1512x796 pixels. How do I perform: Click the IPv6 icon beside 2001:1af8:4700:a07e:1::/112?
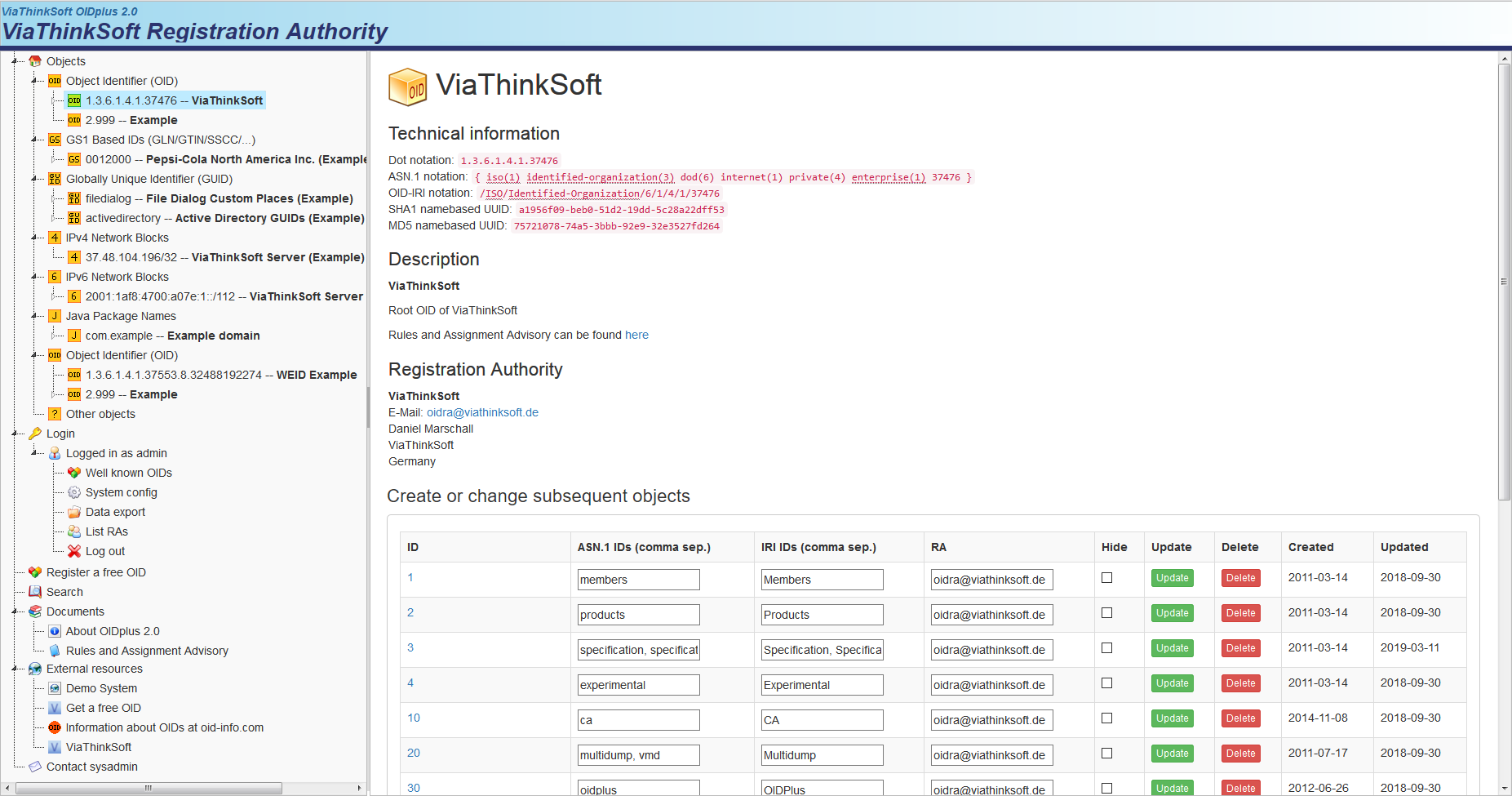(x=74, y=296)
